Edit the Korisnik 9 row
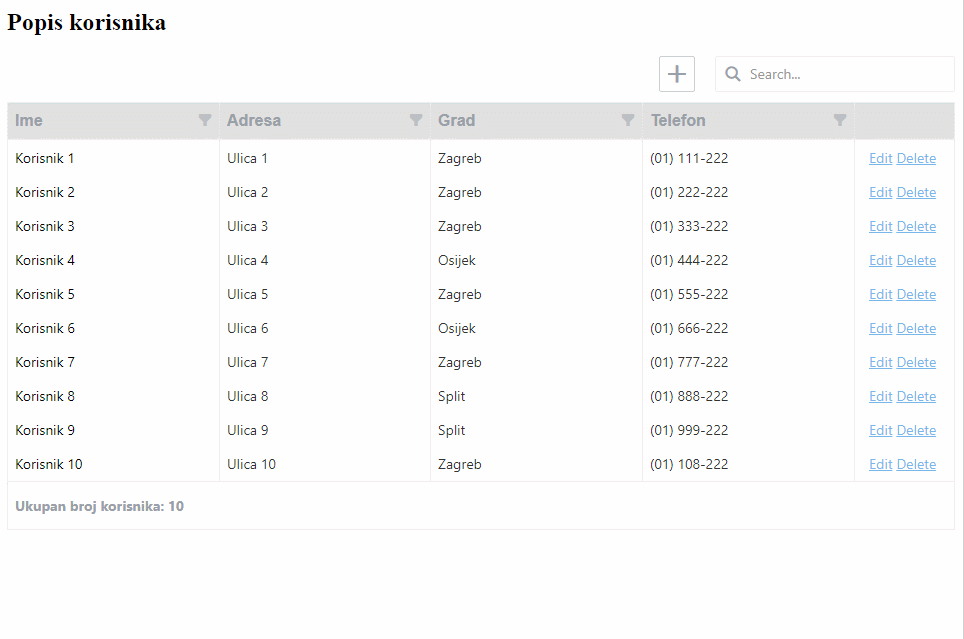964x639 pixels. point(880,431)
